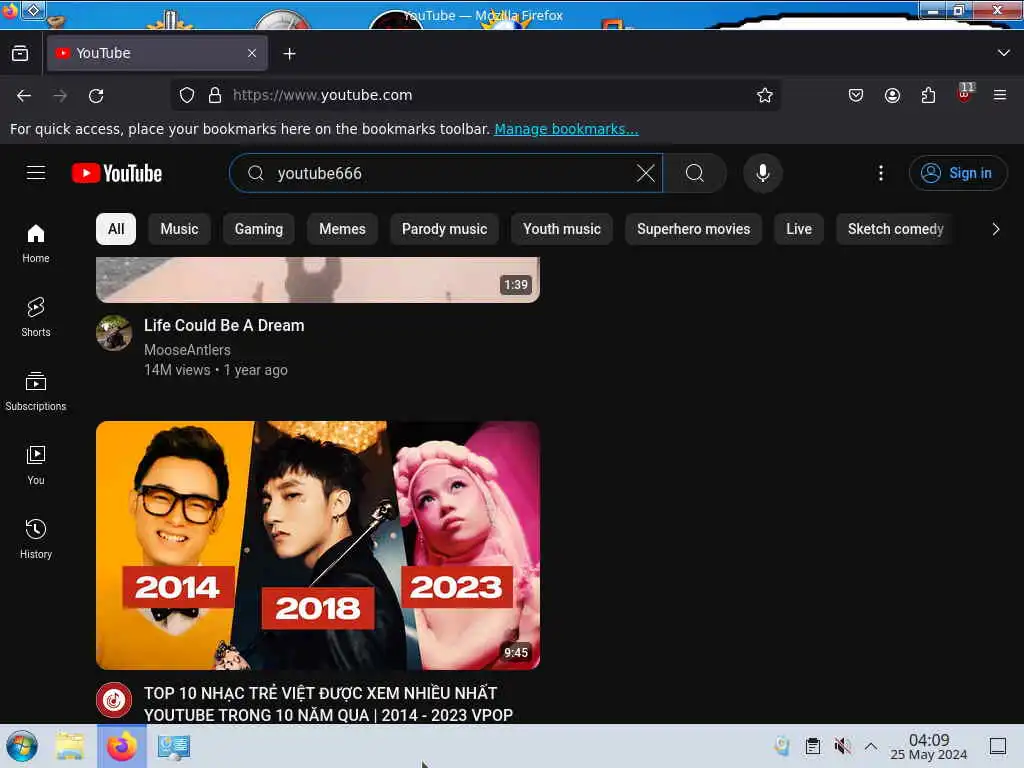Open the You section in sidebar
Image resolution: width=1024 pixels, height=768 pixels.
click(36, 465)
